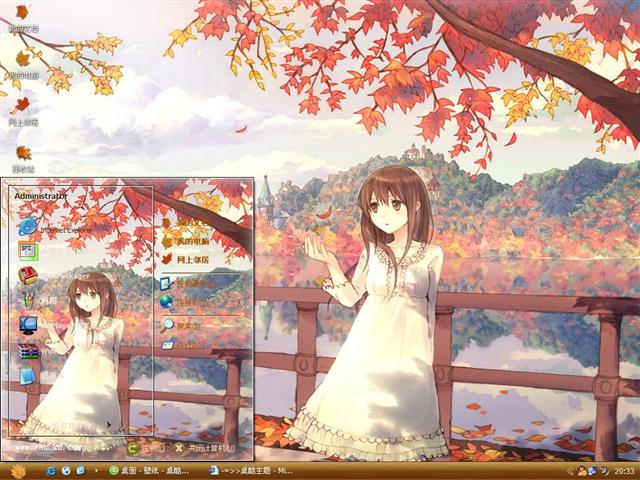Click the penguin QQ icon in system tray
Viewport: 640px width, 480px height.
pyautogui.click(x=582, y=471)
